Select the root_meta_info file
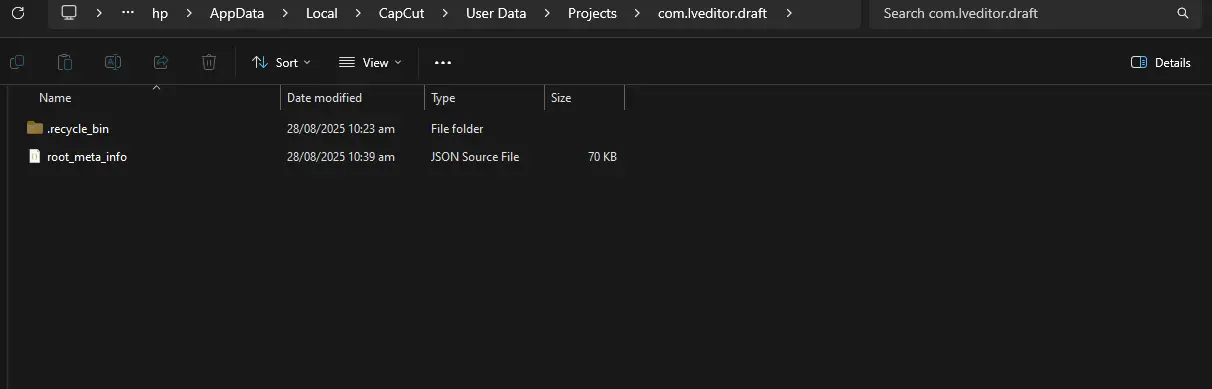1212x389 pixels. click(x=87, y=156)
